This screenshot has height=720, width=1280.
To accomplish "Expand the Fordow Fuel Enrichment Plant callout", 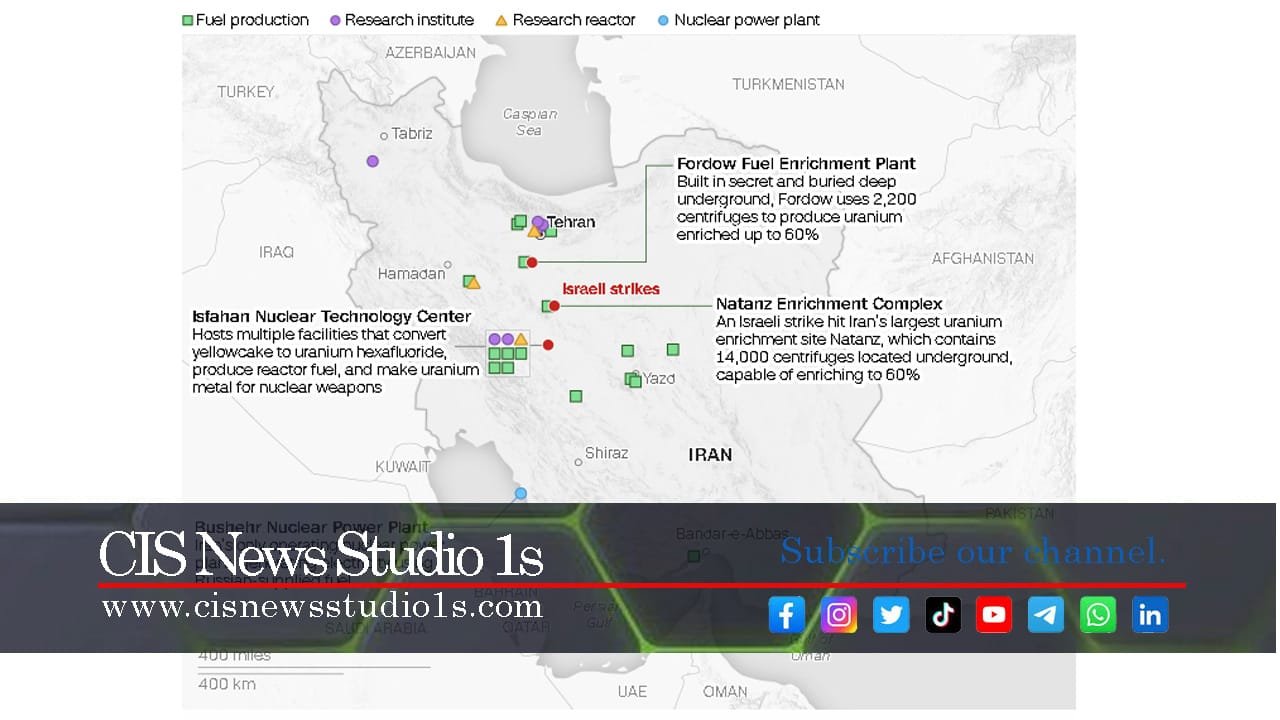I will [795, 163].
